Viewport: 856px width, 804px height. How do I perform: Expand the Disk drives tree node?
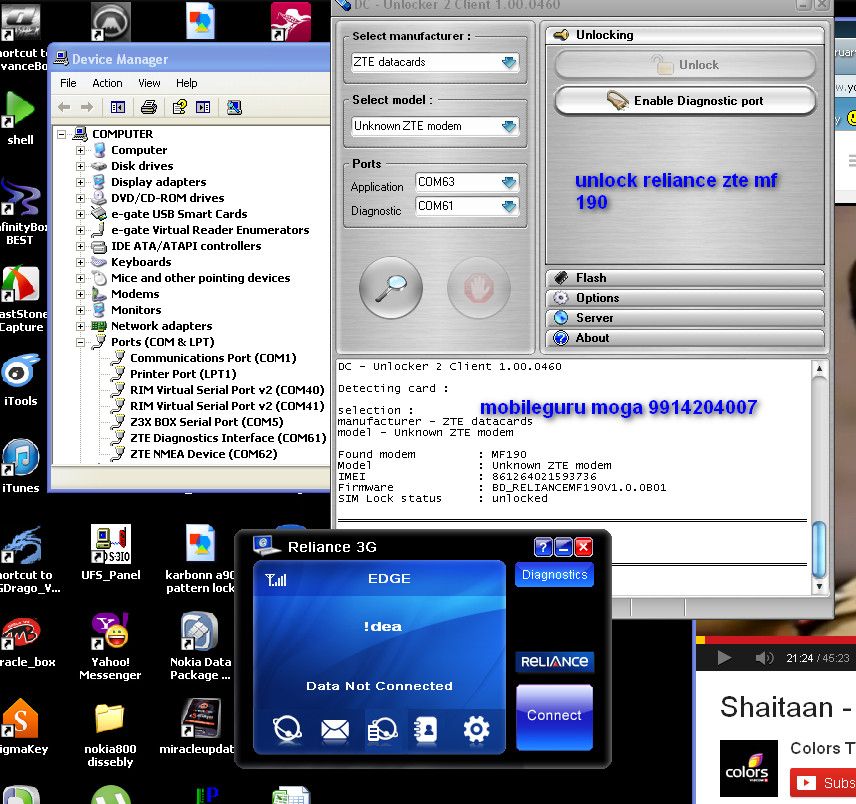click(x=80, y=166)
